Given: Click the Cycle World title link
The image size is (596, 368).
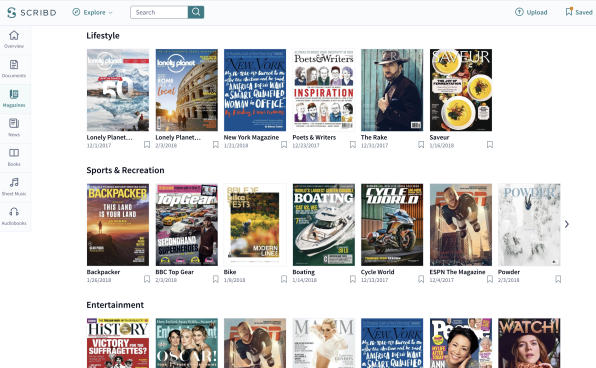Looking at the screenshot, I should [x=377, y=272].
